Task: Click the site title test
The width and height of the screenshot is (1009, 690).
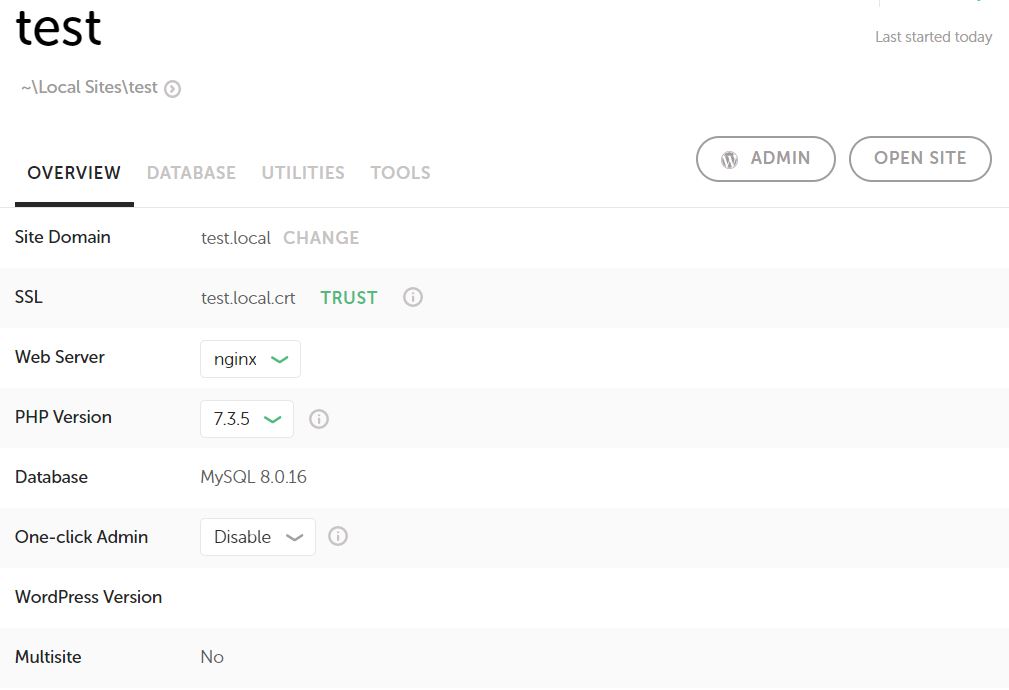Action: point(59,28)
